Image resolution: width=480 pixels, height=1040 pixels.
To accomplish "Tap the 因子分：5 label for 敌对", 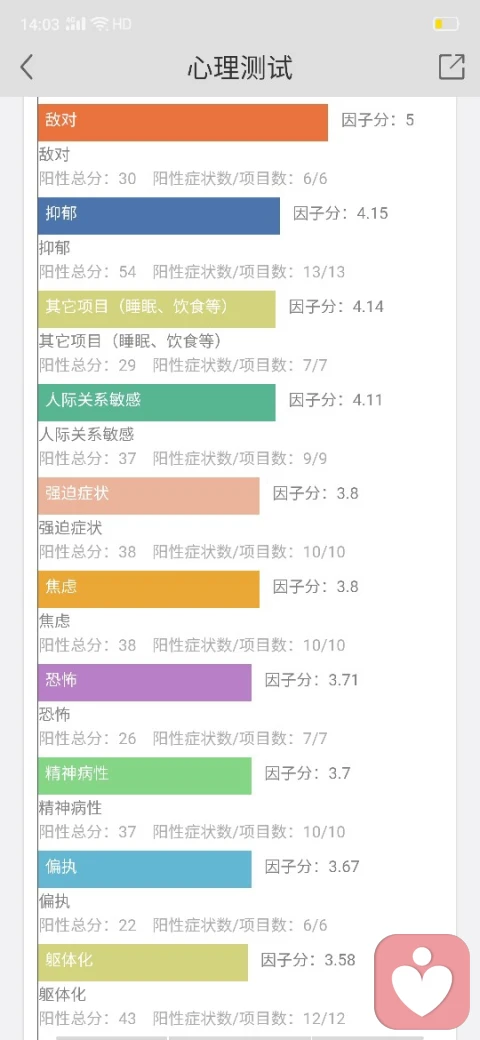I will (378, 120).
